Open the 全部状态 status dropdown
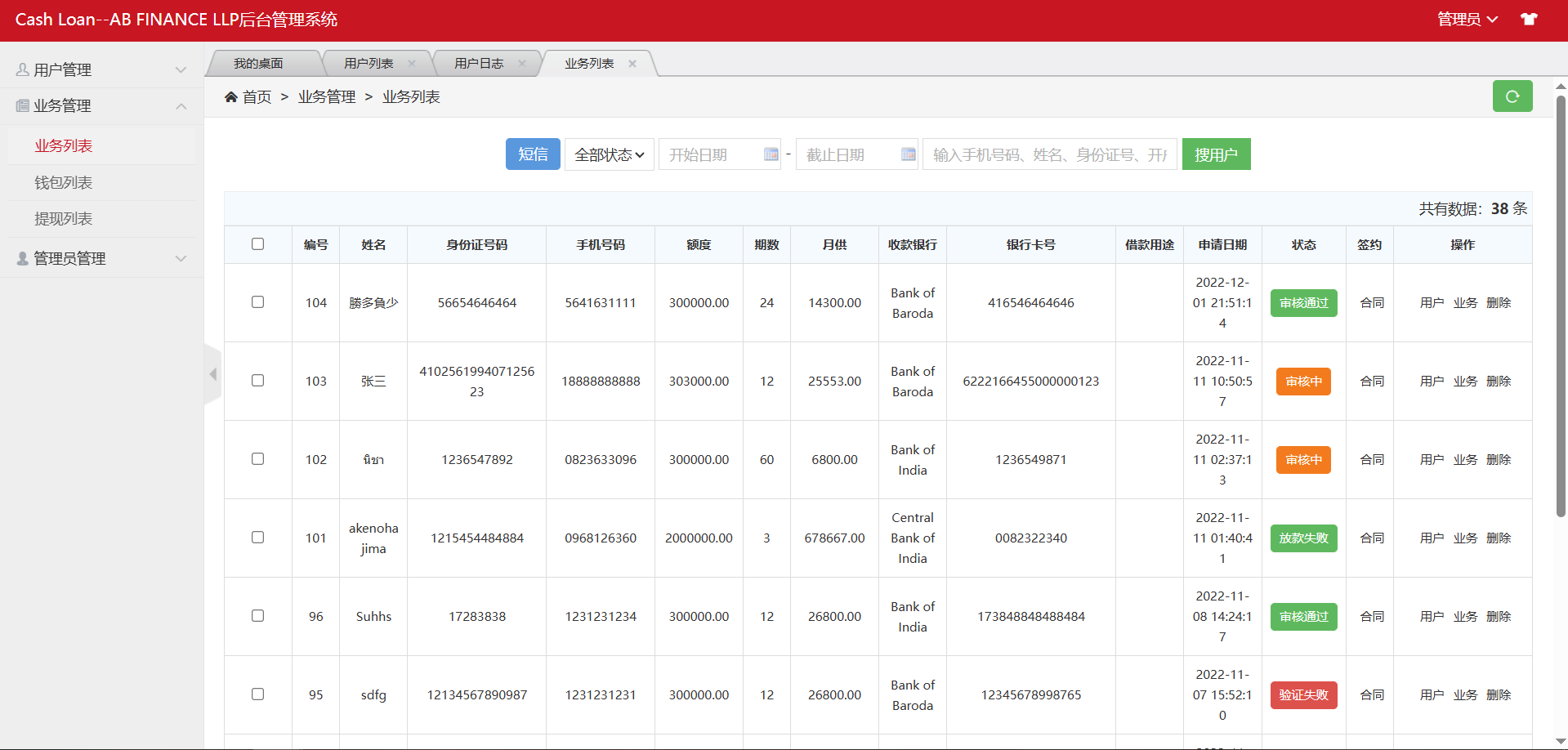 (609, 154)
